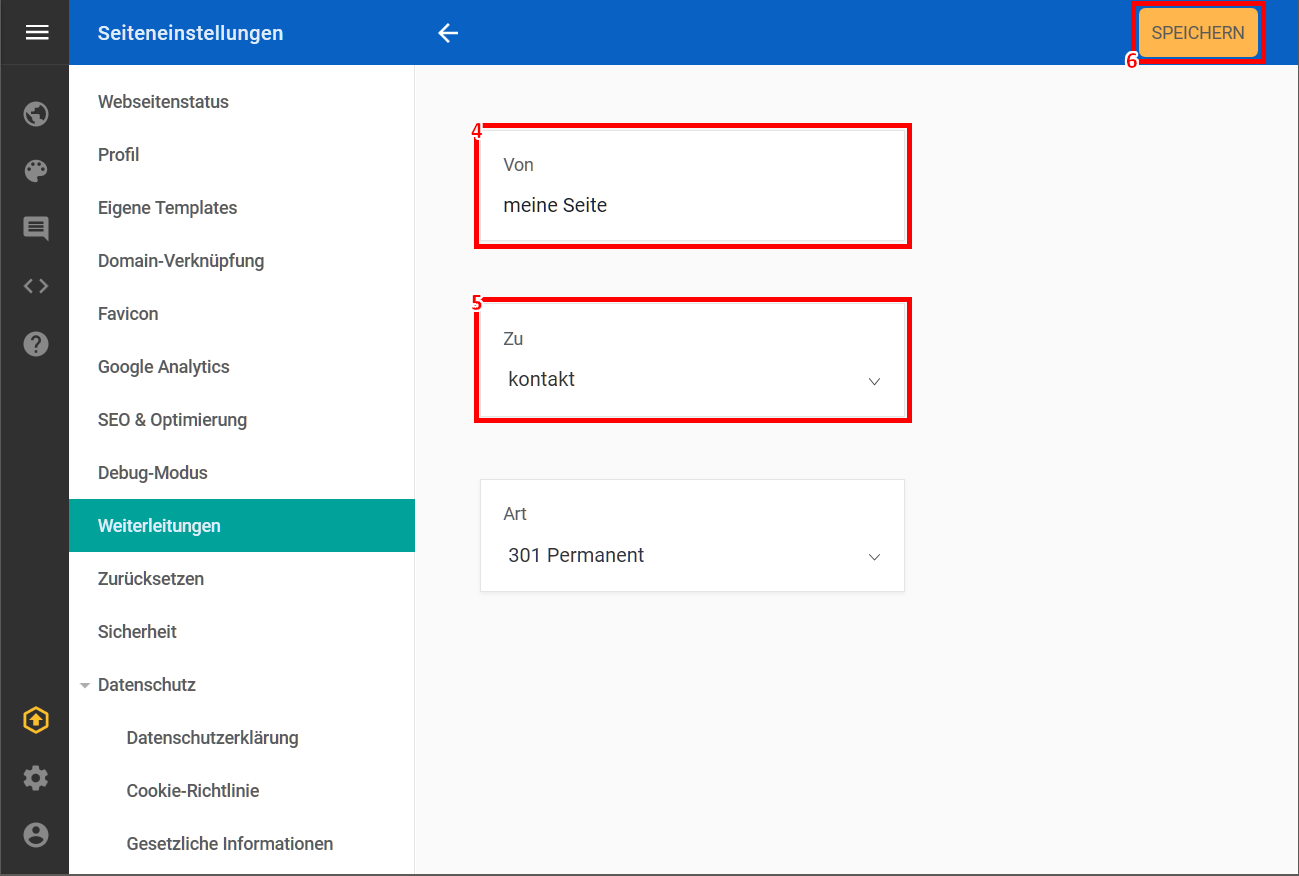This screenshot has height=876, width=1299.
Task: Collapse the Datenschutz section triangle
Action: (85, 685)
